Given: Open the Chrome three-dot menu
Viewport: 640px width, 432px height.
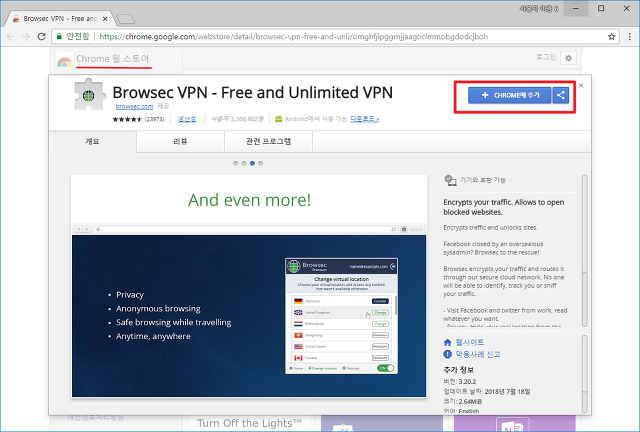Looking at the screenshot, I should coord(630,36).
